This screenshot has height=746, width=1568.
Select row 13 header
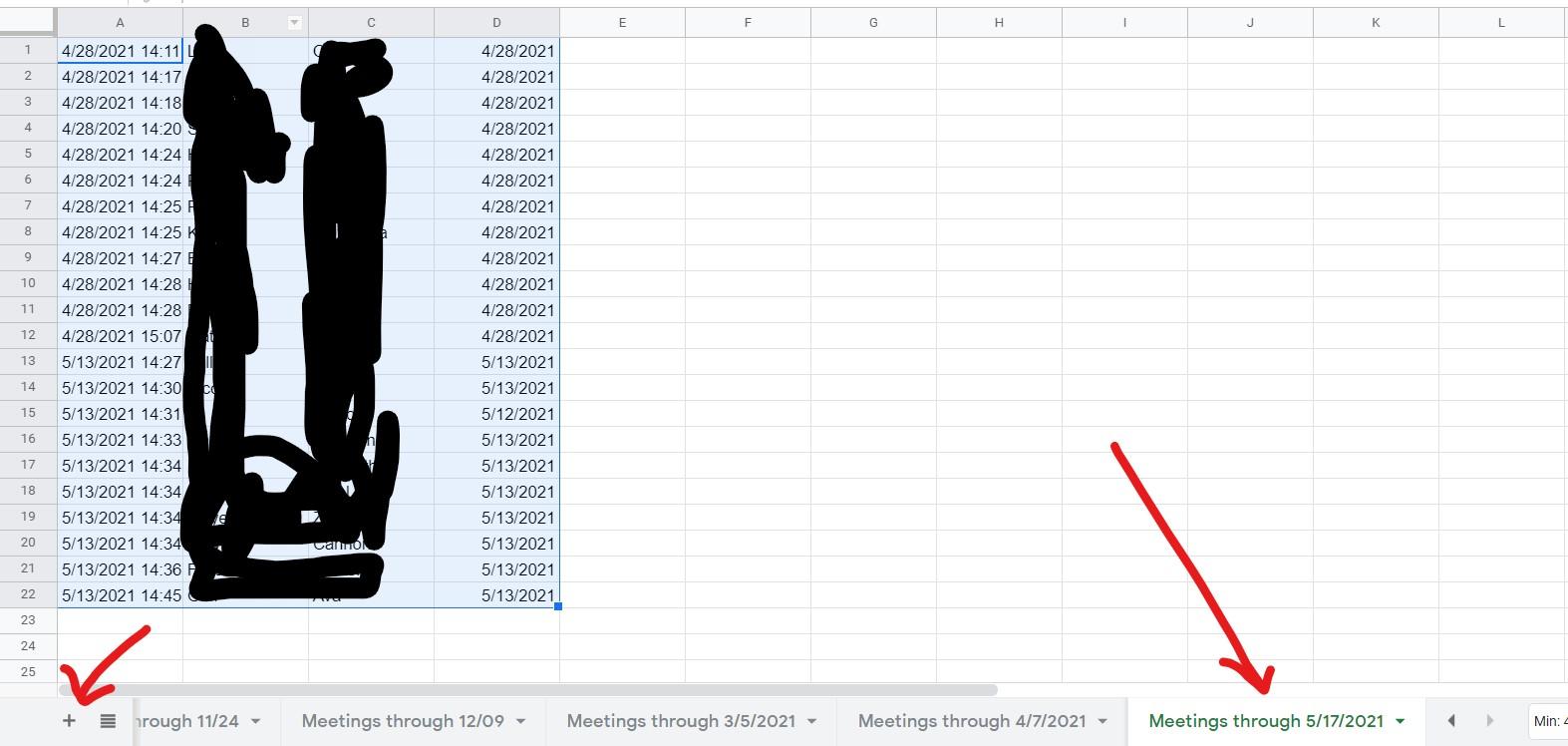(x=28, y=361)
